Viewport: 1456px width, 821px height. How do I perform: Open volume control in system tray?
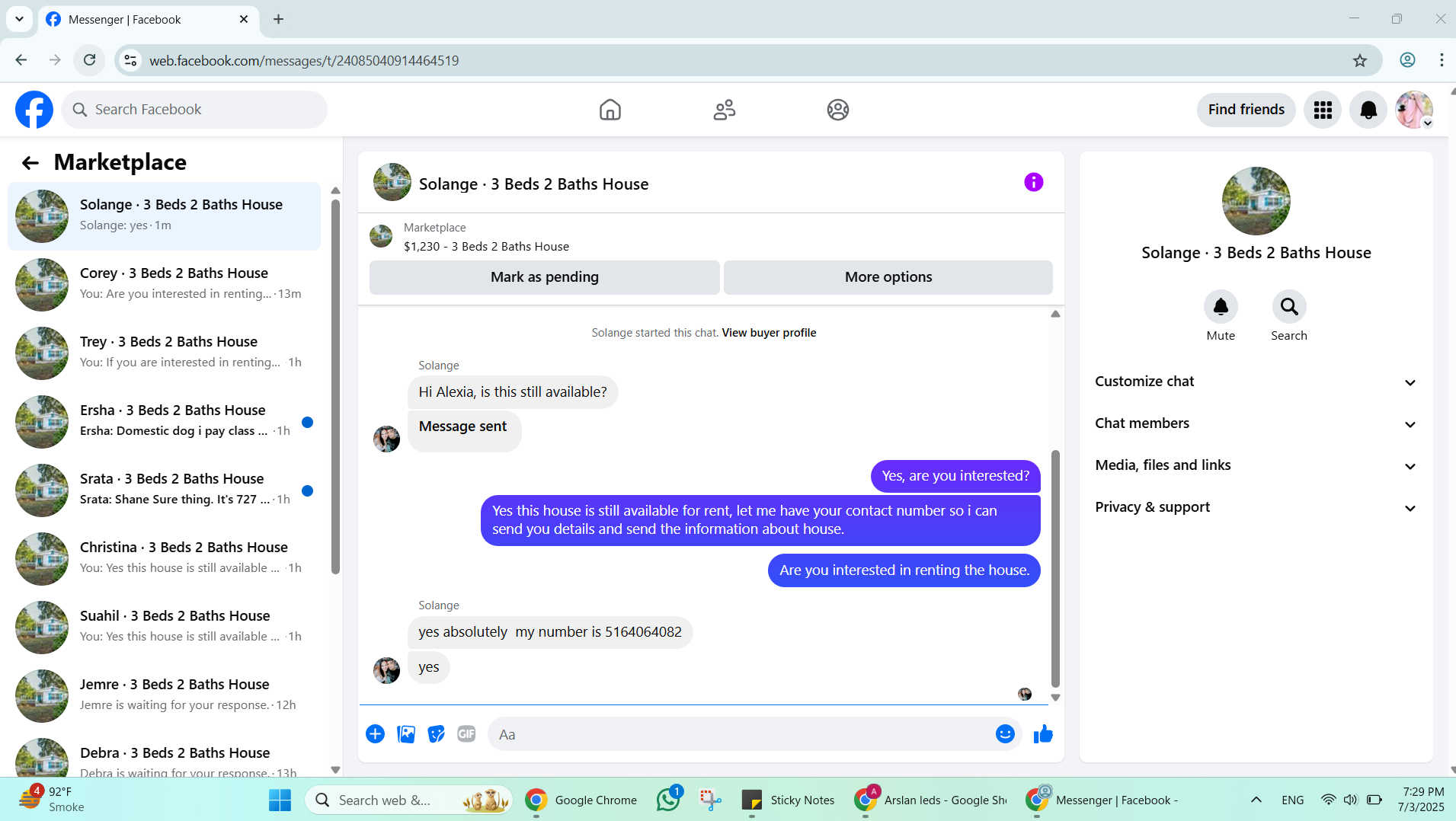point(1350,800)
